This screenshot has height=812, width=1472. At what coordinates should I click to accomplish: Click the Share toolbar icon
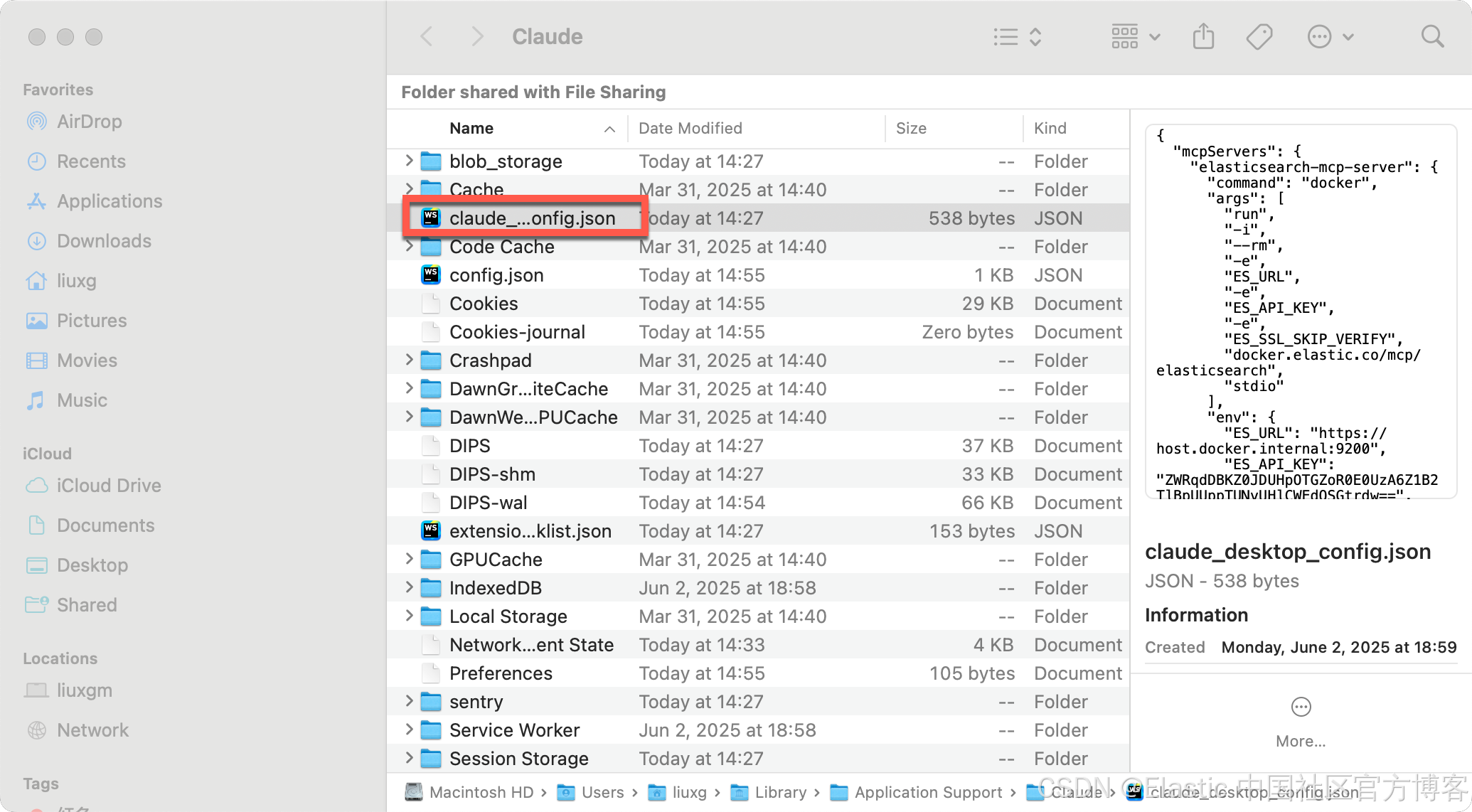(1203, 36)
